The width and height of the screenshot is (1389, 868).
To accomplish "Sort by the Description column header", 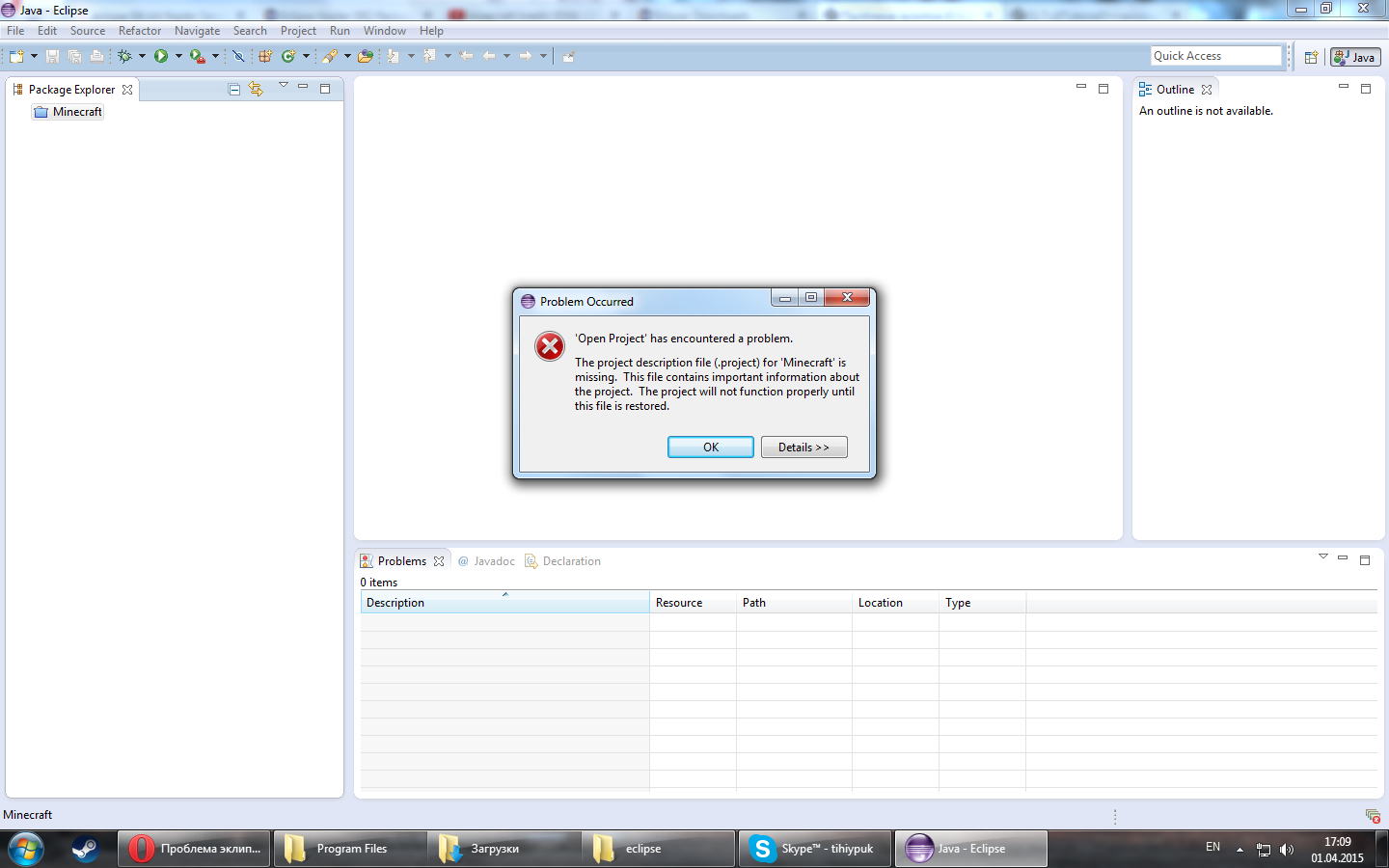I will [x=504, y=603].
